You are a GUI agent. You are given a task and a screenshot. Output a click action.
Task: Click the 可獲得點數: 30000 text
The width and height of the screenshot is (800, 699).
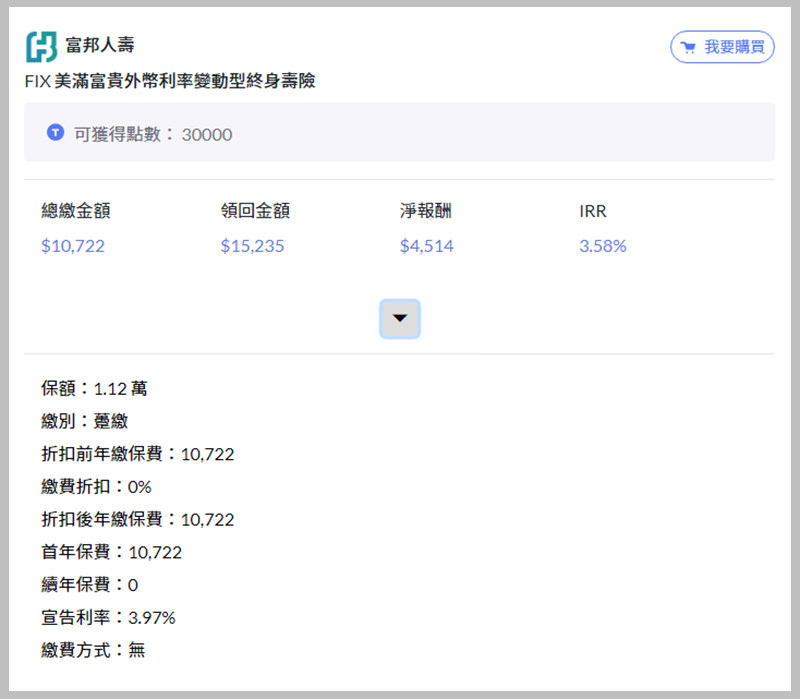[154, 135]
